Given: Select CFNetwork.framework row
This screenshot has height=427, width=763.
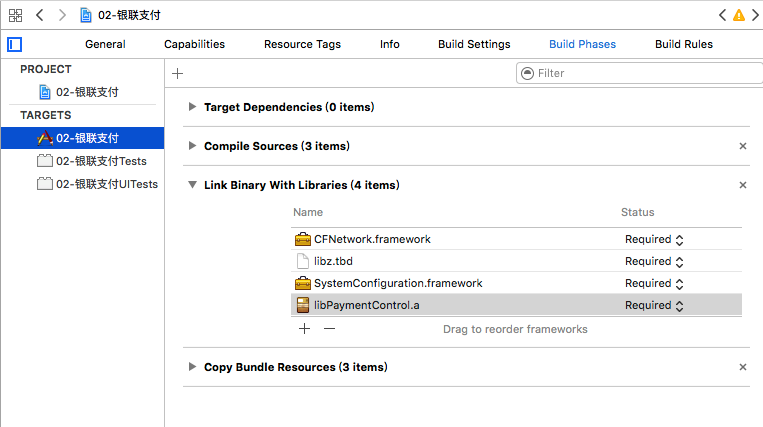Looking at the screenshot, I should pos(516,239).
